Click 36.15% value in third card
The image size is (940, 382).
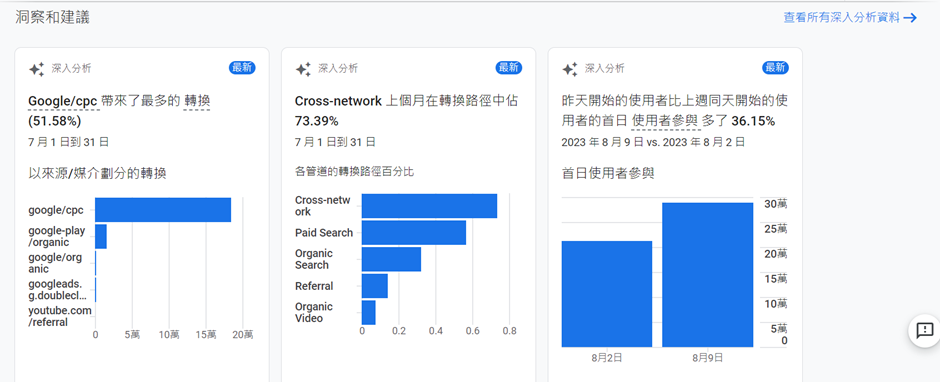[753, 121]
